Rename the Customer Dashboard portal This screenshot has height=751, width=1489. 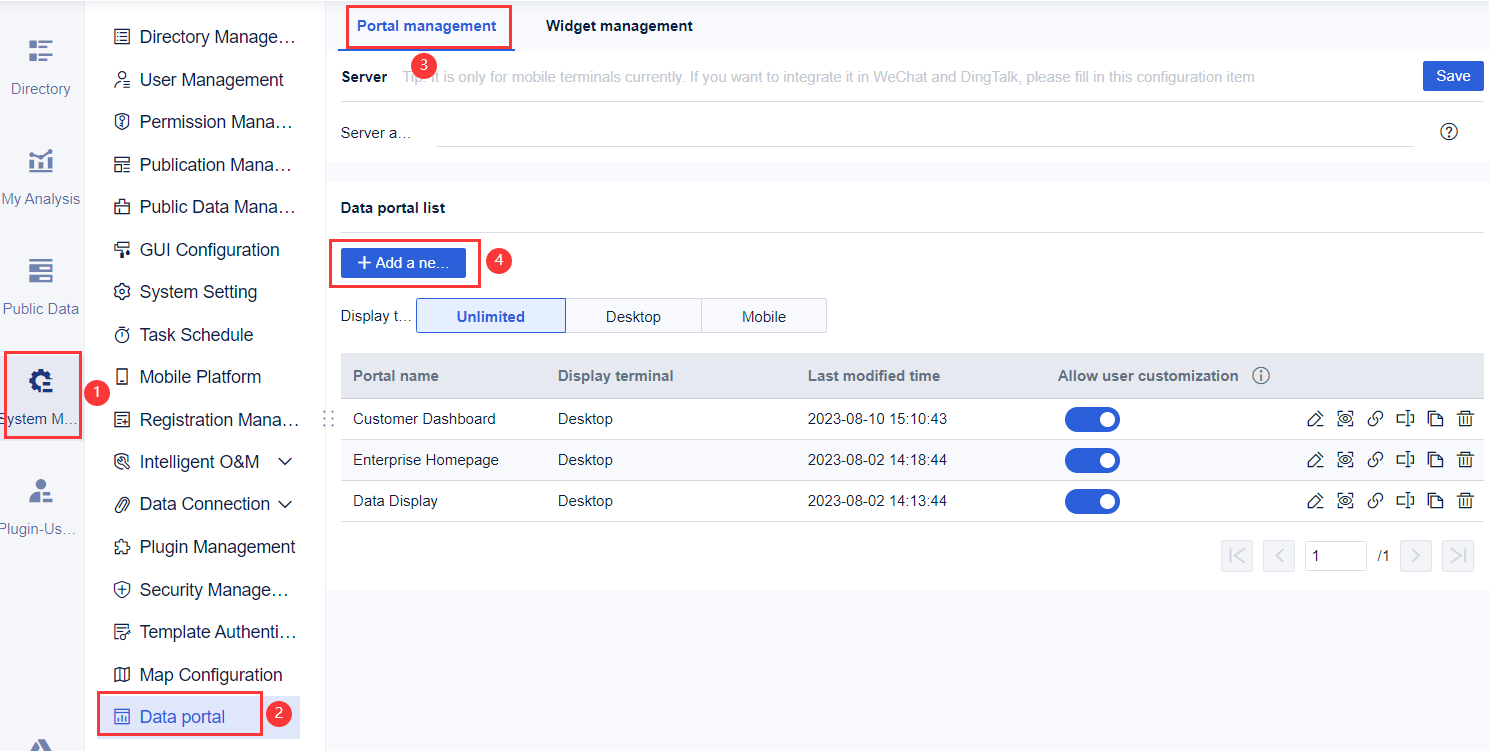[x=1405, y=419]
